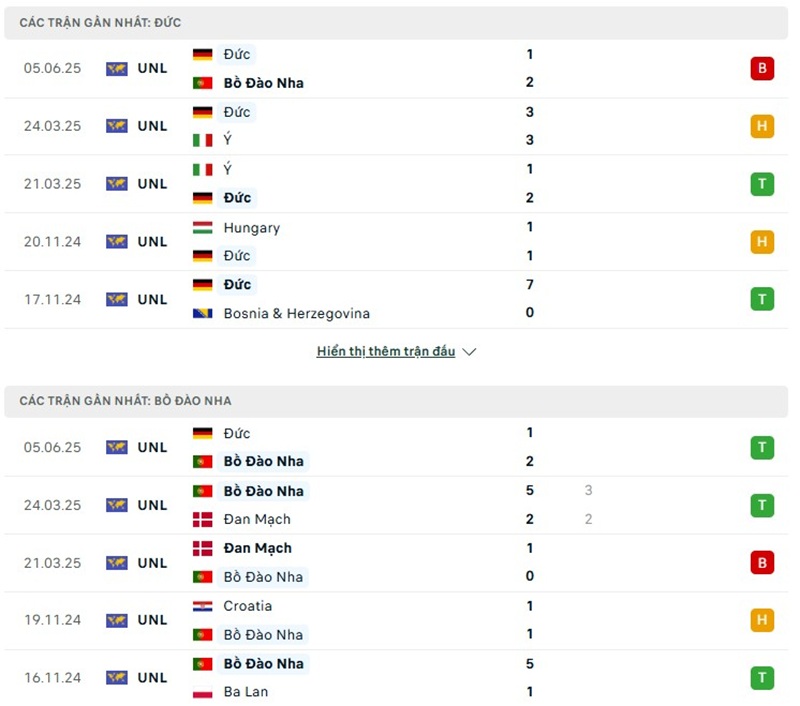Click the red B badge for Đan Mạch 1-0 match
800x706 pixels.
762,563
